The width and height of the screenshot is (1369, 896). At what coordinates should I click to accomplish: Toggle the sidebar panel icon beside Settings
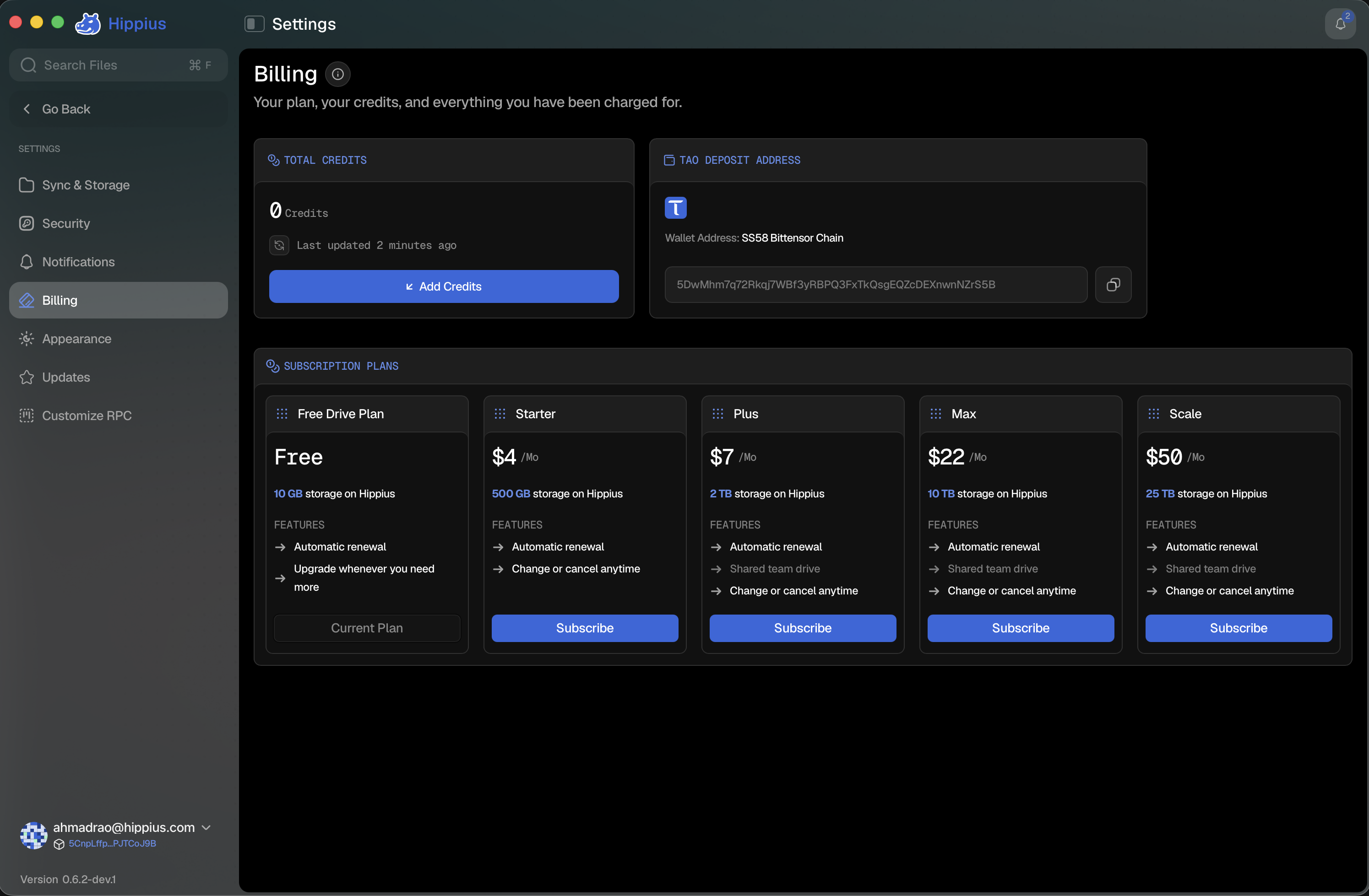click(254, 23)
